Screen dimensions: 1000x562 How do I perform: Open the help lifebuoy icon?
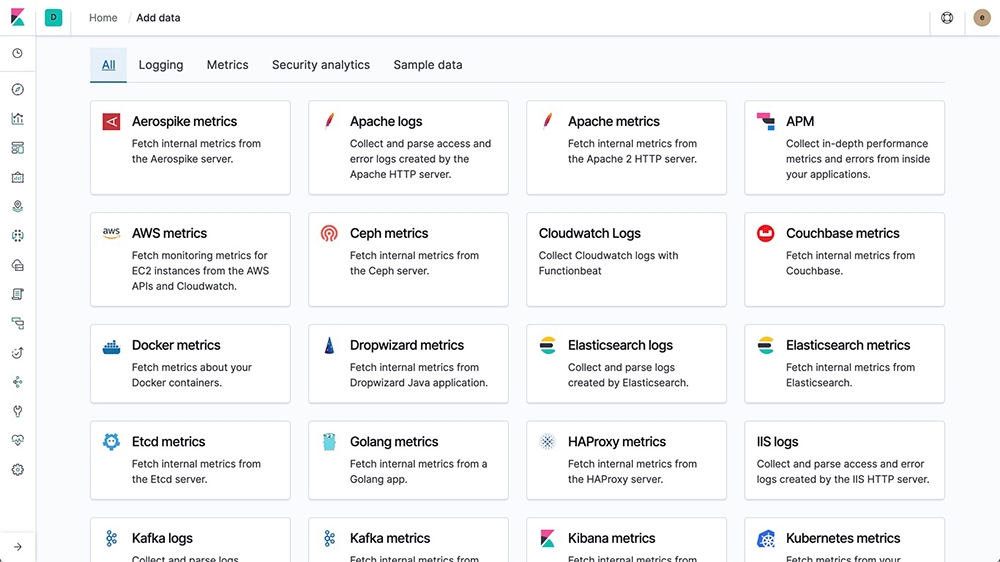947,18
